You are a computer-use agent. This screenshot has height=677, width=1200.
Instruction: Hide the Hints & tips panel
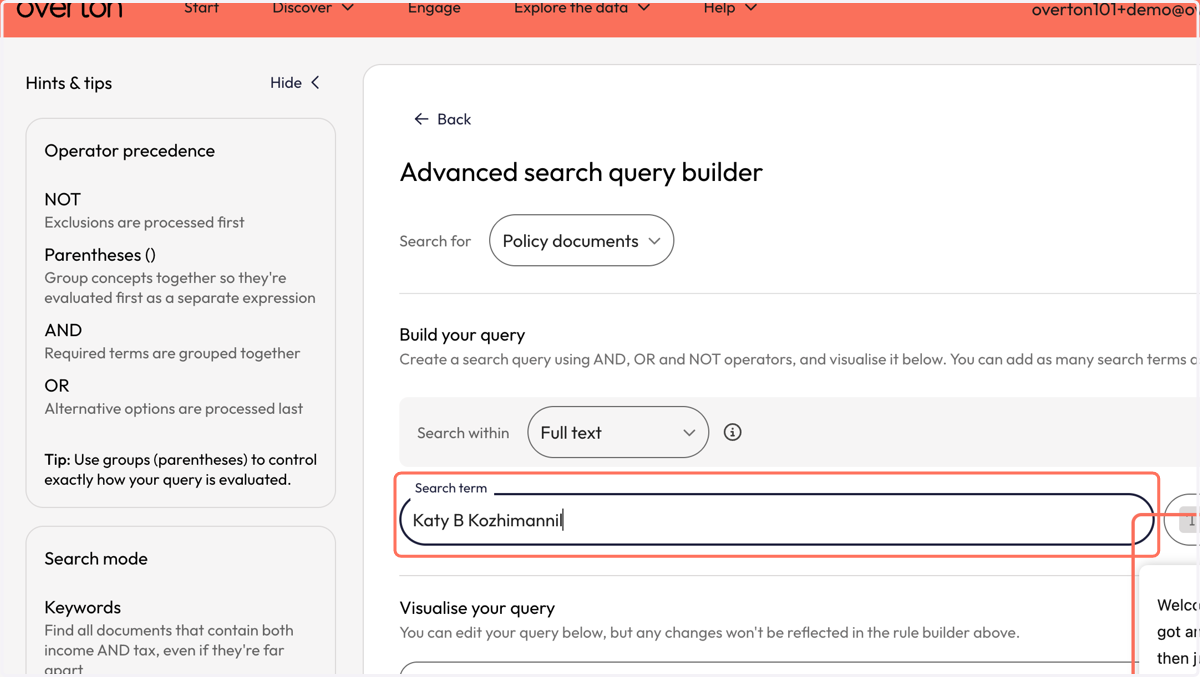295,83
